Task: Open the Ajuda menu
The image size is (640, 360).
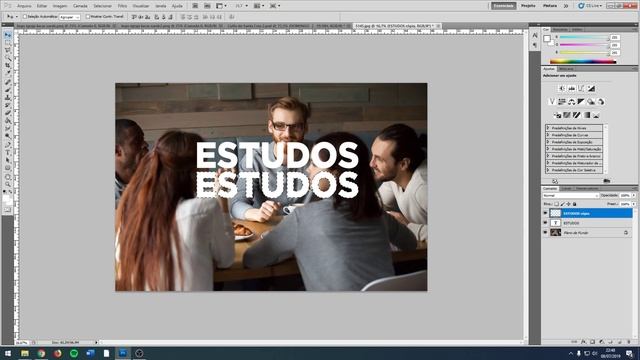Action: pos(177,6)
